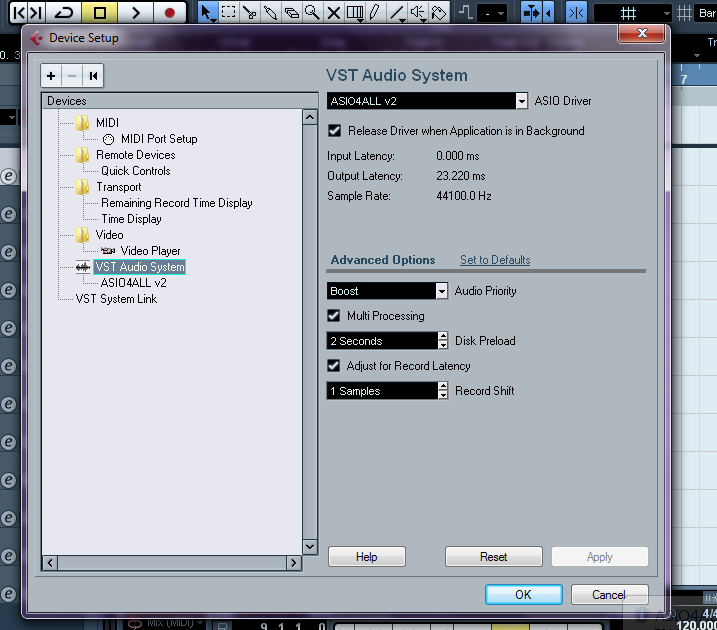The height and width of the screenshot is (630, 717).
Task: Click the minus Remove Device button
Action: (72, 75)
